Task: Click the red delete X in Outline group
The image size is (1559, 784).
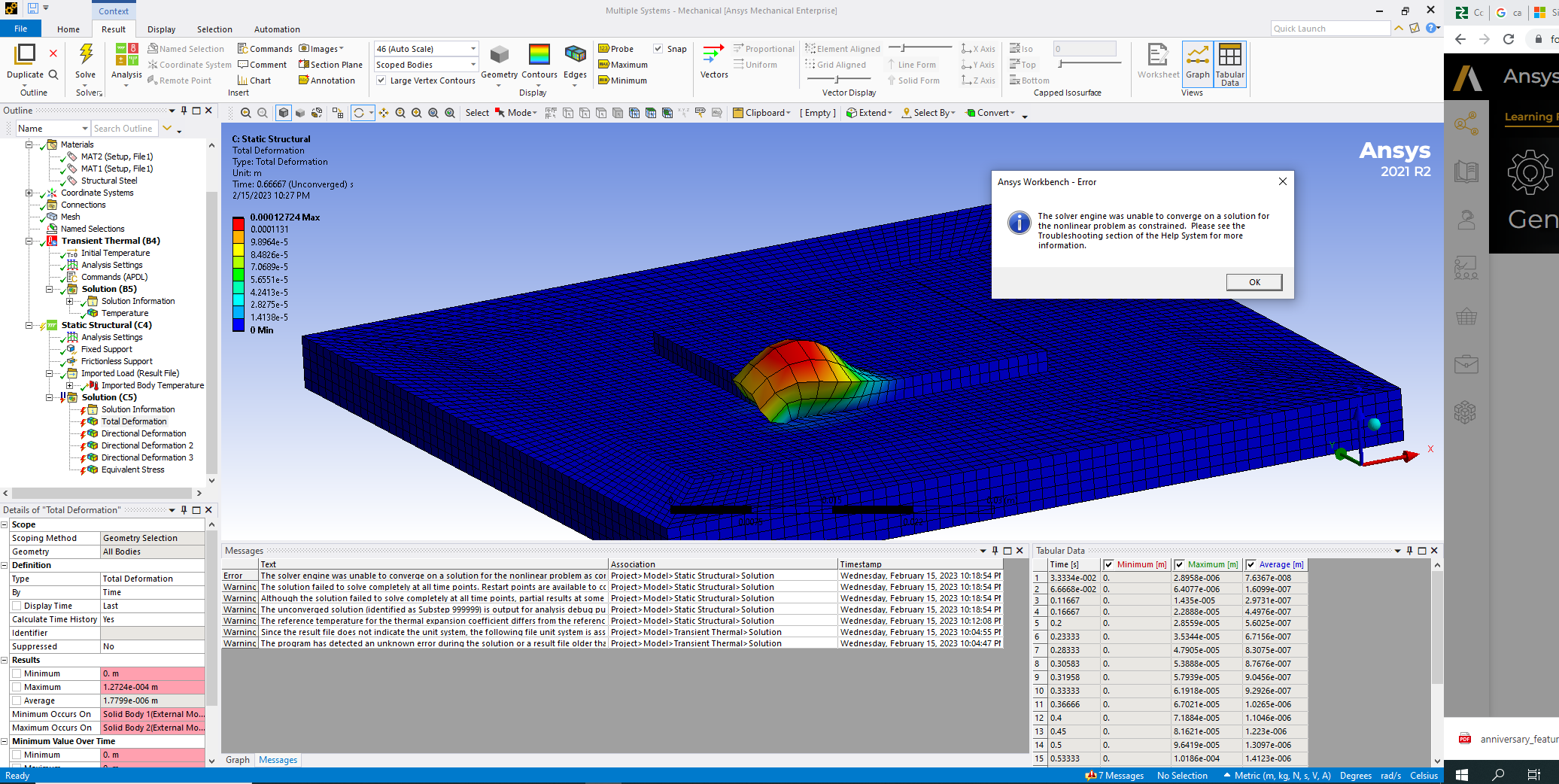Action: click(53, 53)
